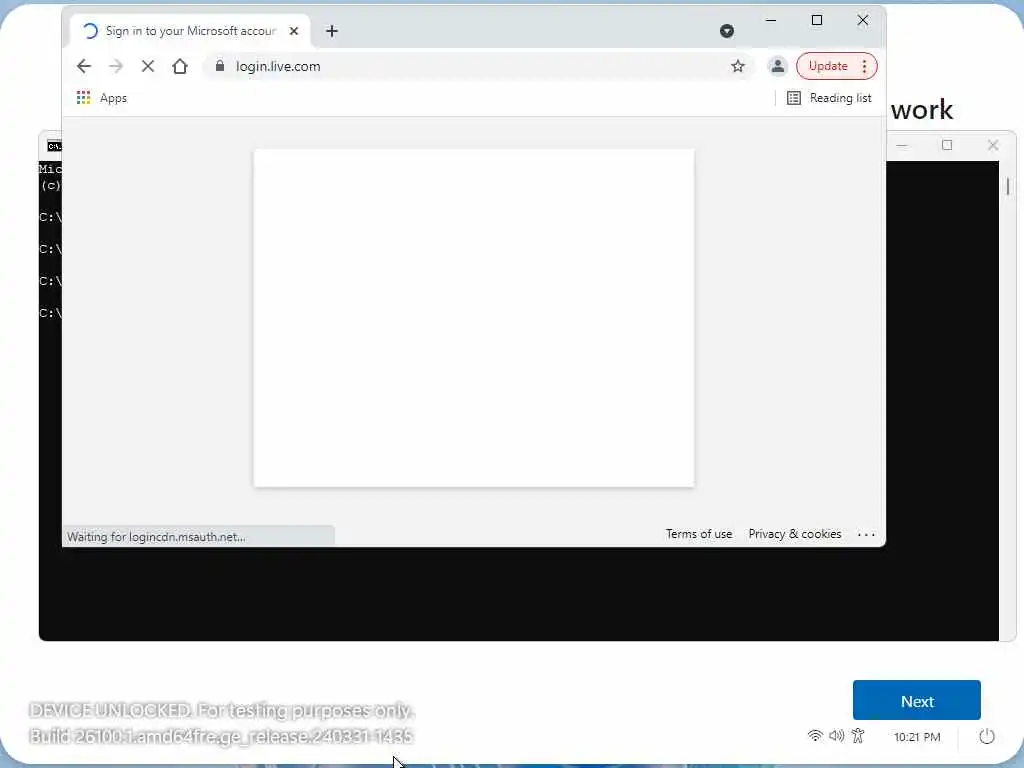Open more options ellipsis in page footer
The height and width of the screenshot is (768, 1024).
pyautogui.click(x=866, y=535)
